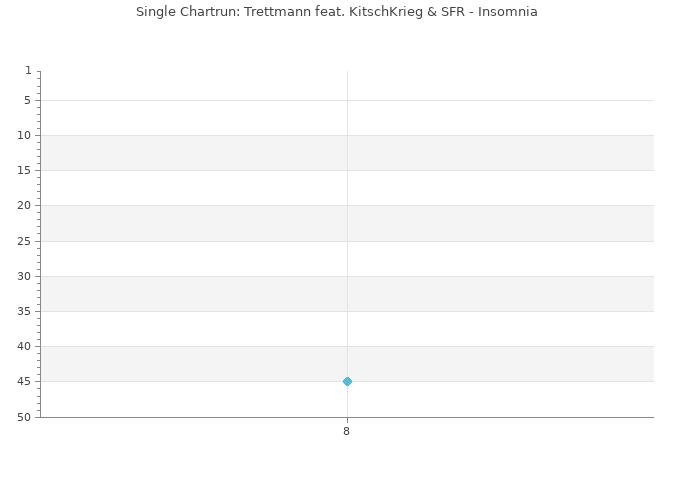Click the y-axis label 10

tap(24, 136)
